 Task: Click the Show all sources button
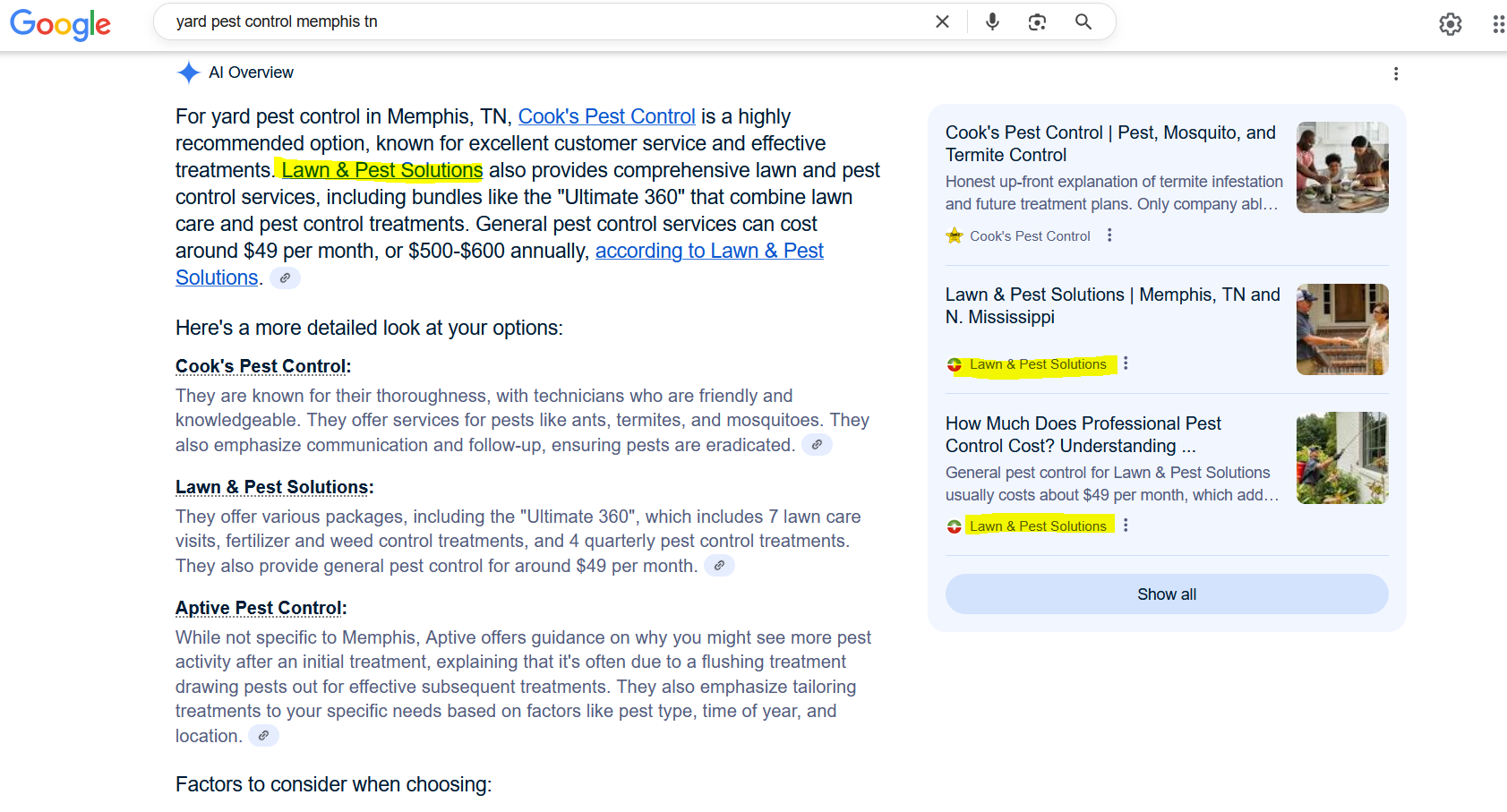[1166, 594]
